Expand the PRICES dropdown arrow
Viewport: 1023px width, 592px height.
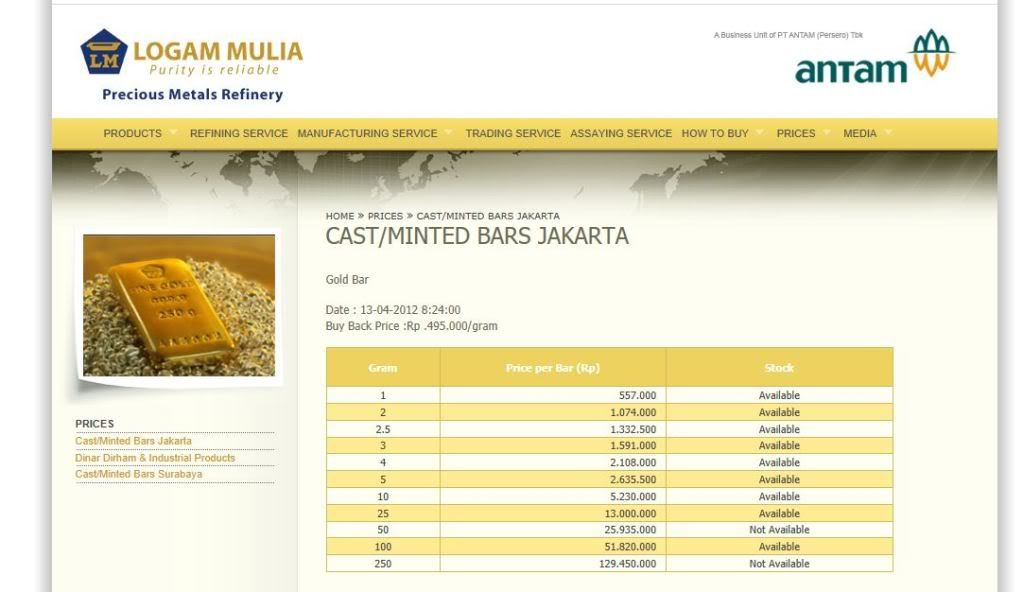(827, 132)
